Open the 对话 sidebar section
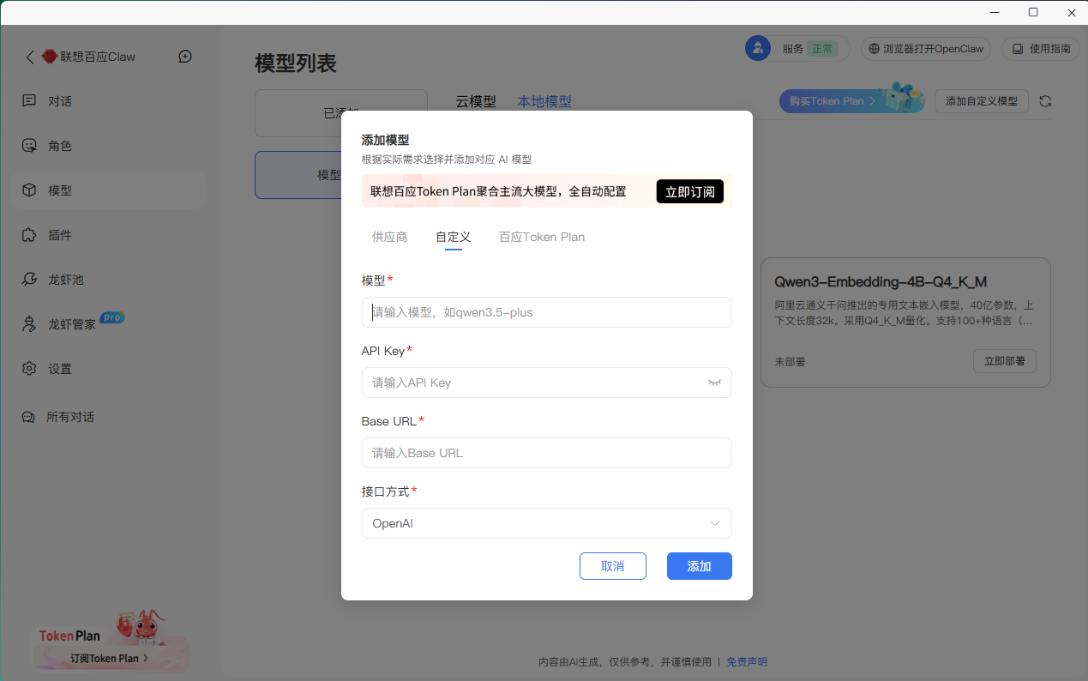 [110, 101]
